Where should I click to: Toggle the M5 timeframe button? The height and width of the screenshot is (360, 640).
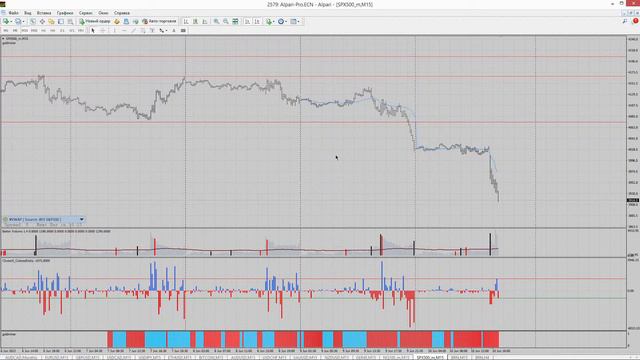tap(15, 31)
